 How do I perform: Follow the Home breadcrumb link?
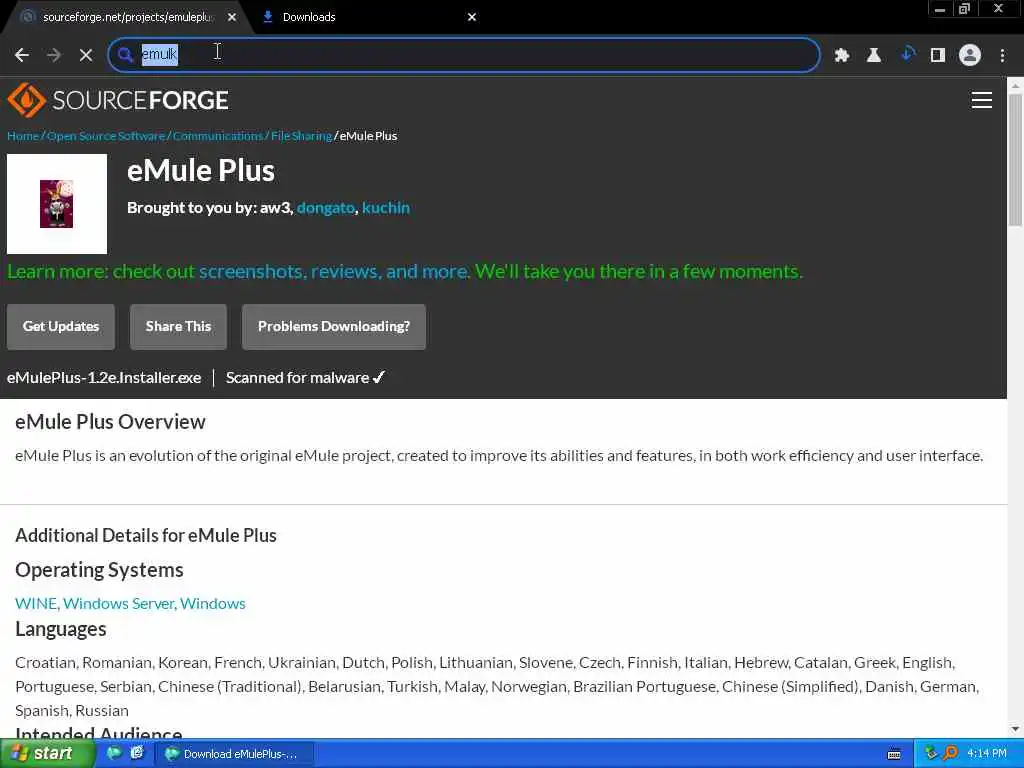pyautogui.click(x=23, y=136)
